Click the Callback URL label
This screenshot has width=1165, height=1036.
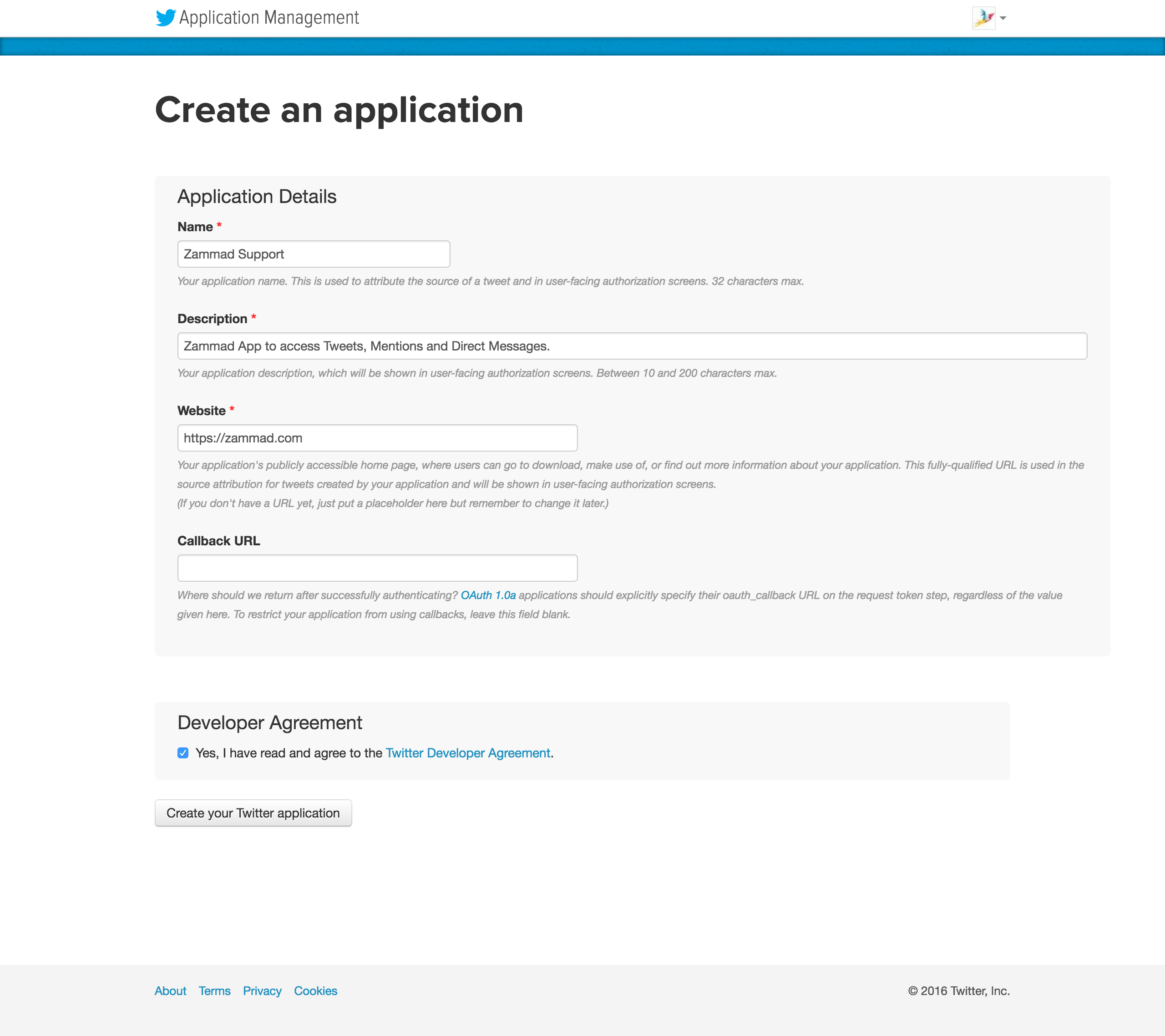tap(219, 540)
